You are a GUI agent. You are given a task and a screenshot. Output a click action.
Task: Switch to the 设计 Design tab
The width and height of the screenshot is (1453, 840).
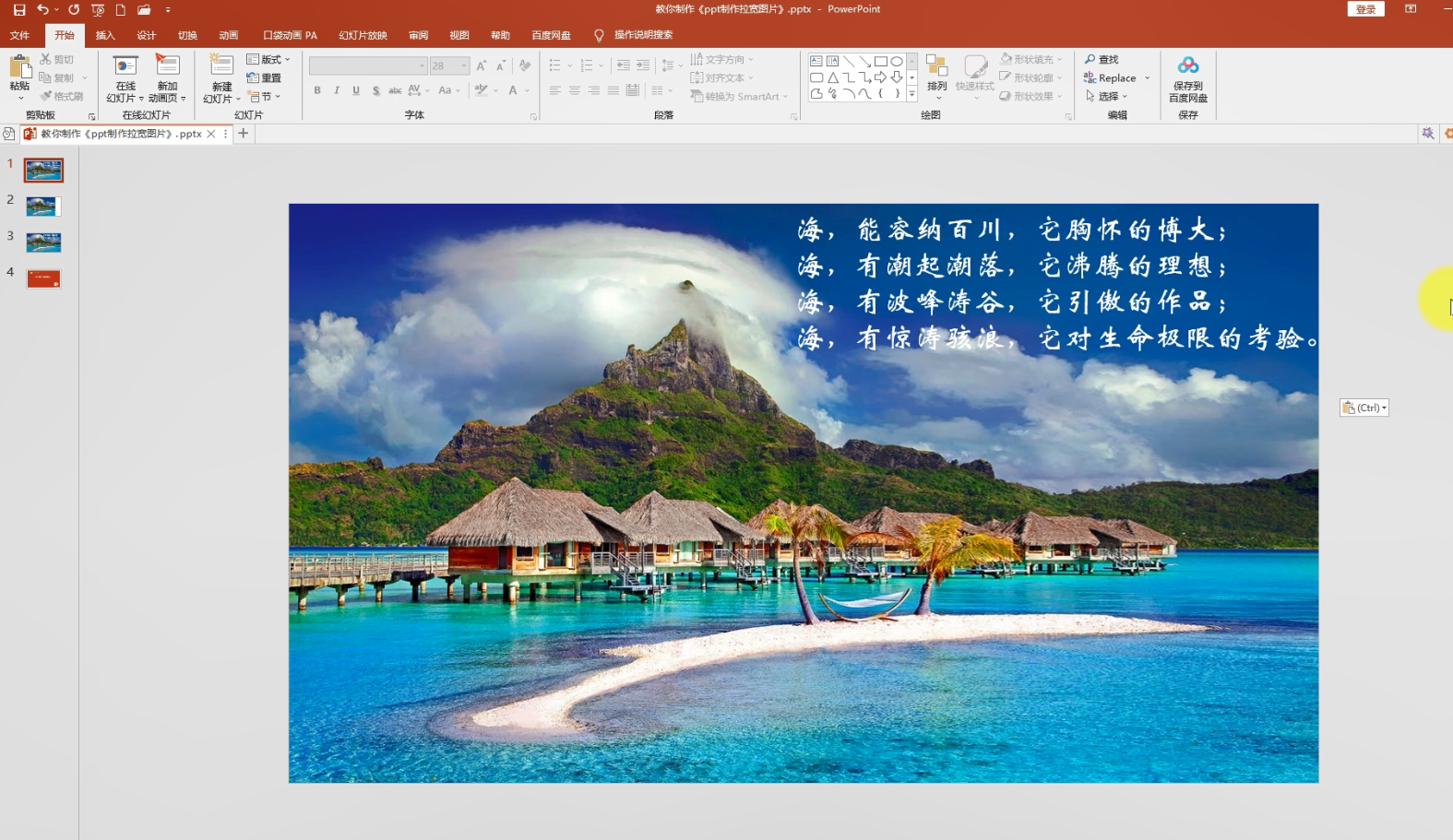tap(146, 35)
